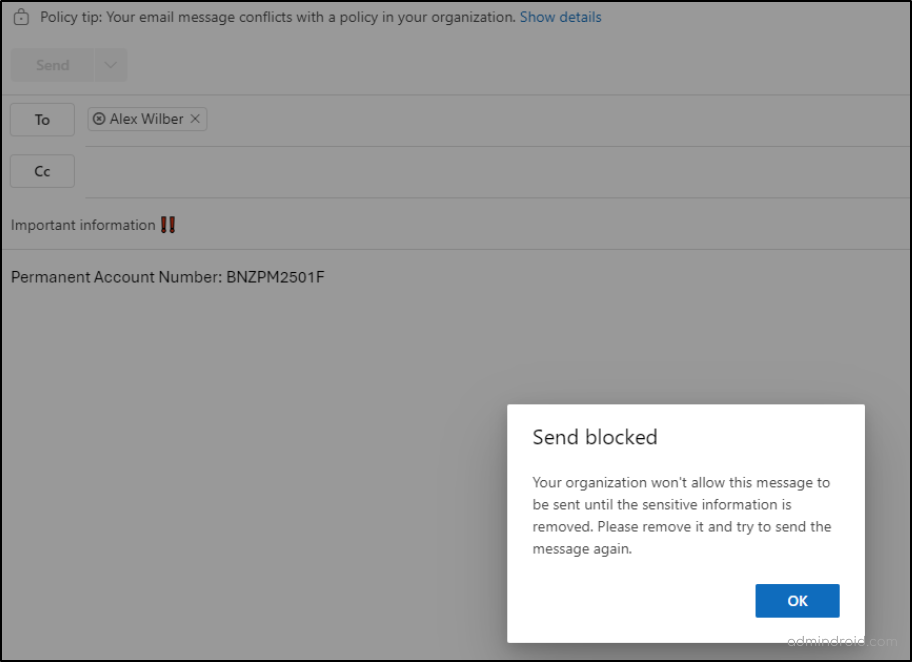Click the sensitive information warning message text
The height and width of the screenshot is (662, 912).
[x=682, y=515]
